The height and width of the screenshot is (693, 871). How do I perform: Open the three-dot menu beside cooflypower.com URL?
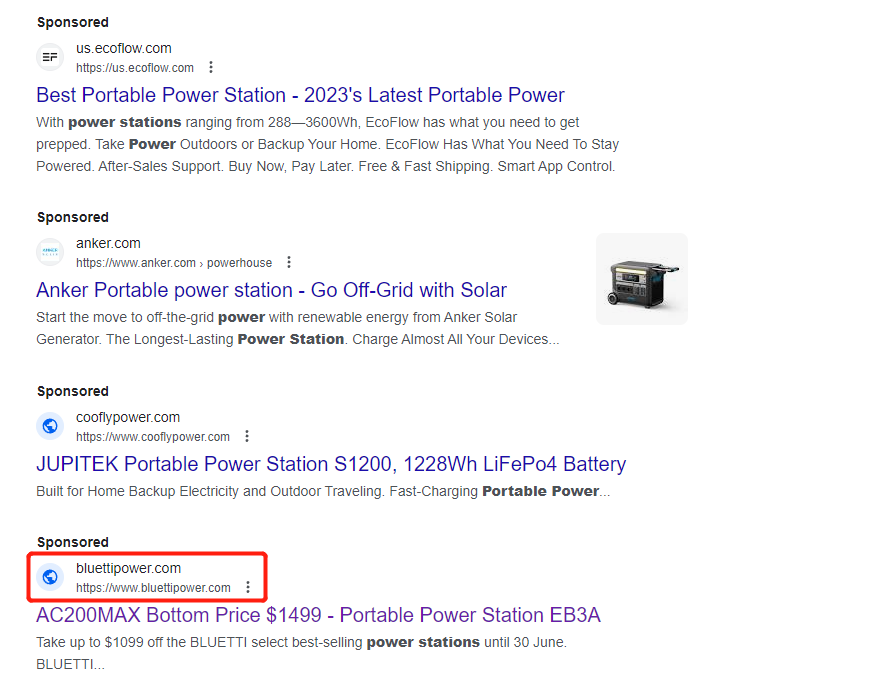click(x=247, y=437)
